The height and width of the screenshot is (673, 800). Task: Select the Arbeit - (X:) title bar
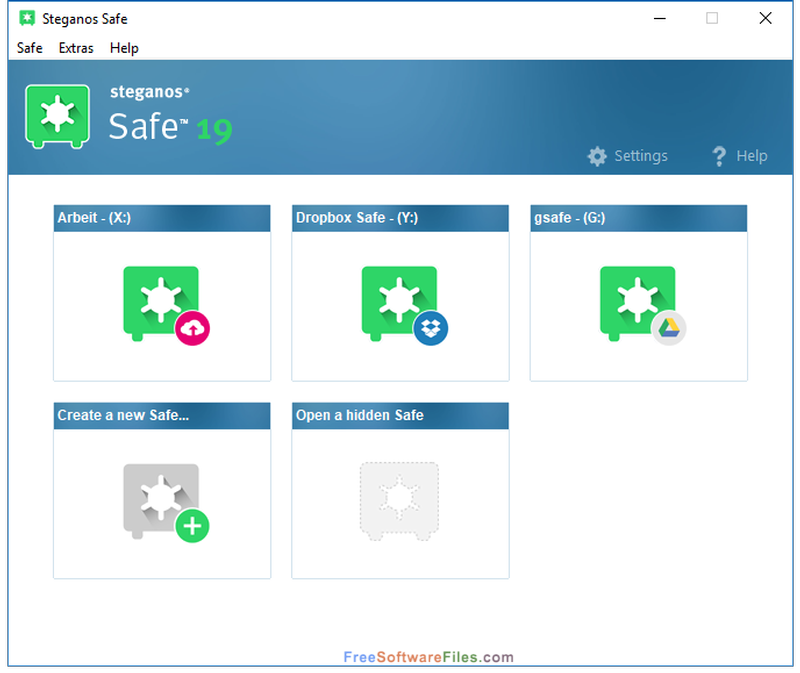pos(162,218)
